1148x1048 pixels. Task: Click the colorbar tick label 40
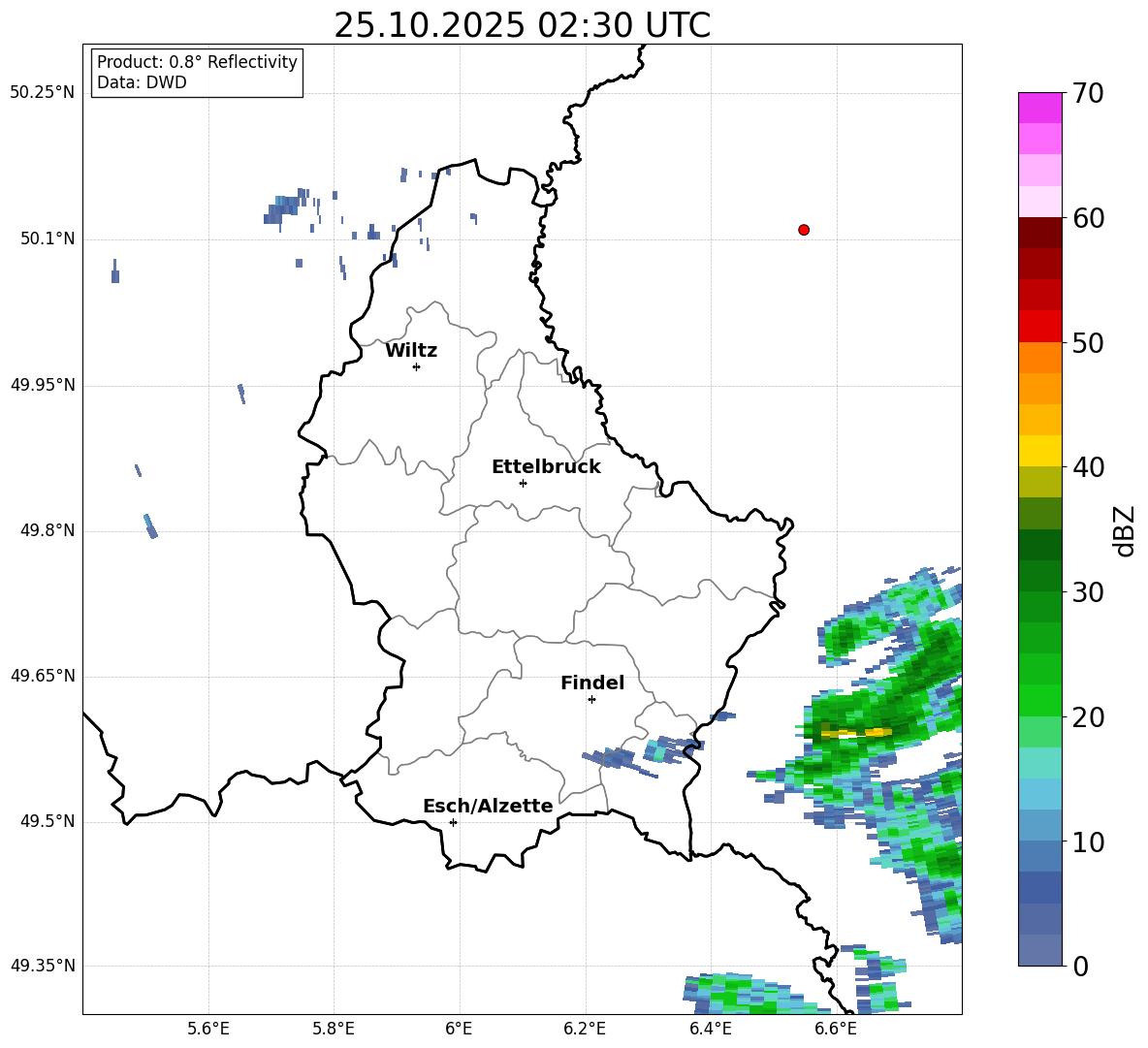click(x=1088, y=467)
